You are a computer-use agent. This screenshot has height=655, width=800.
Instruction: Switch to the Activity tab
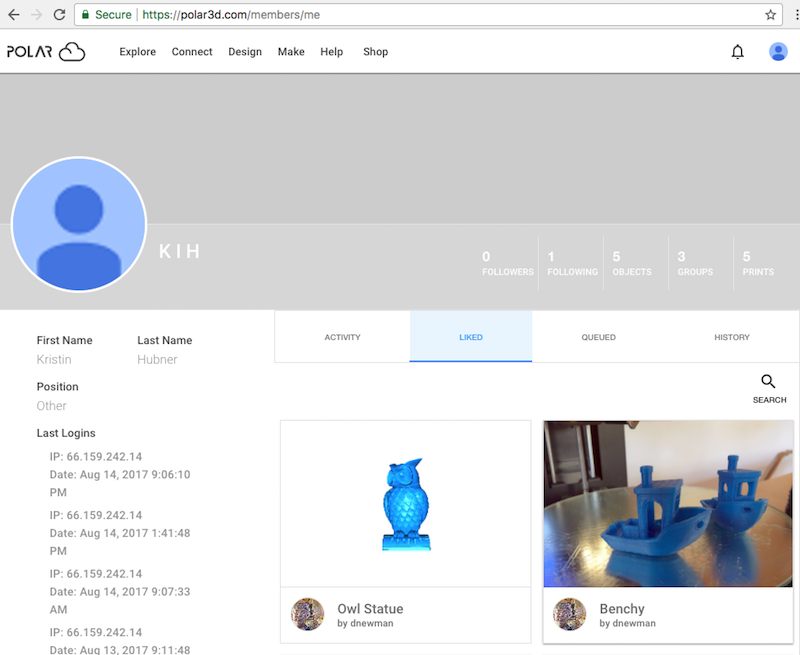click(342, 337)
